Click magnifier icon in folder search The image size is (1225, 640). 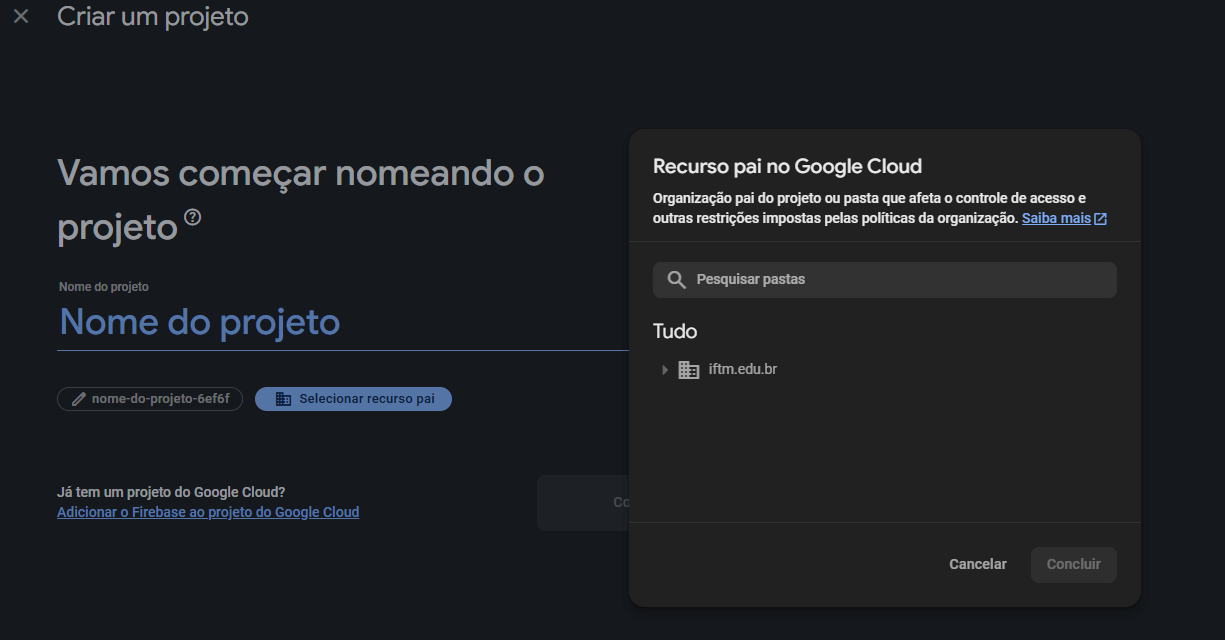point(677,280)
